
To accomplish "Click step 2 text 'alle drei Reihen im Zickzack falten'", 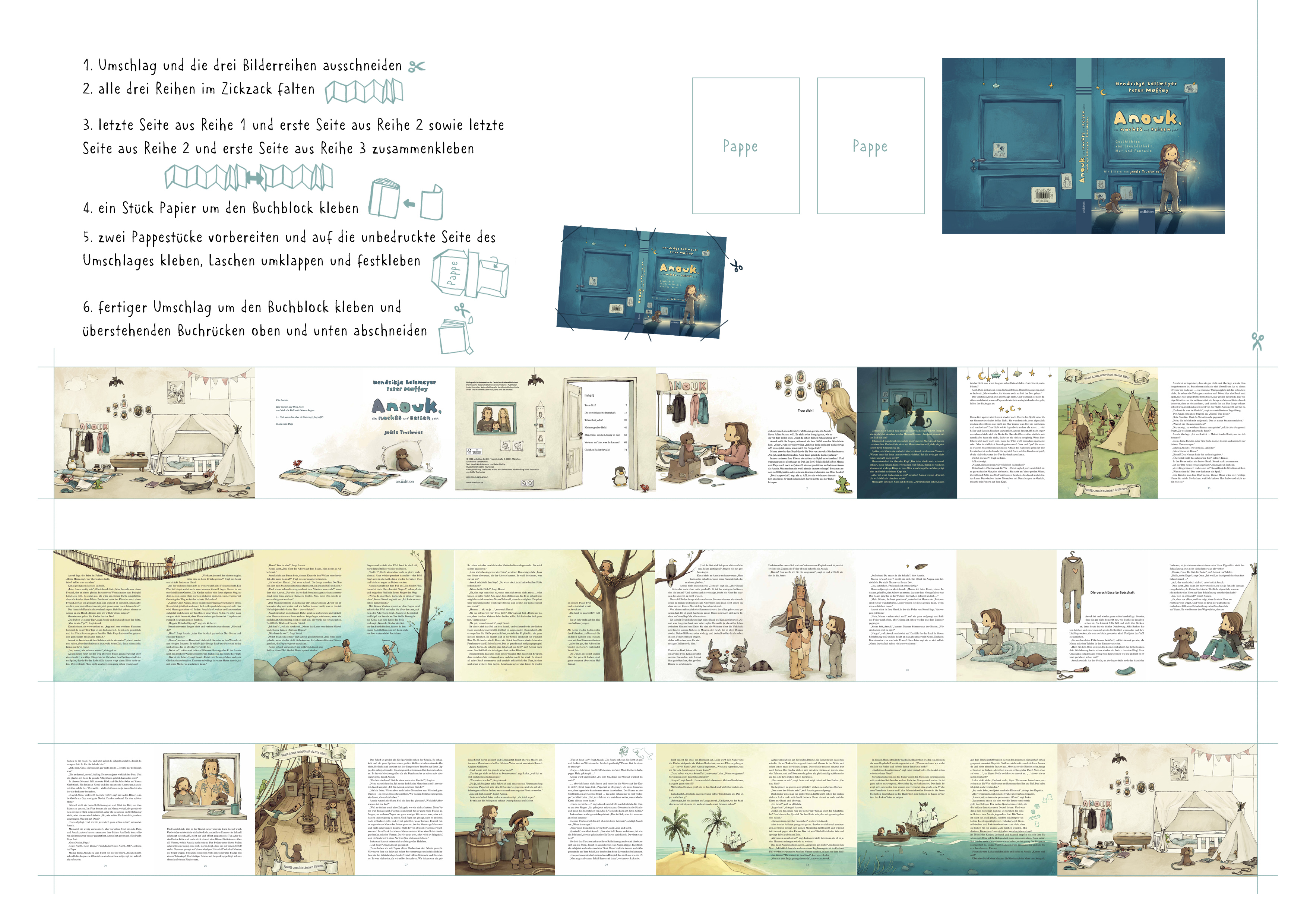I will point(206,89).
